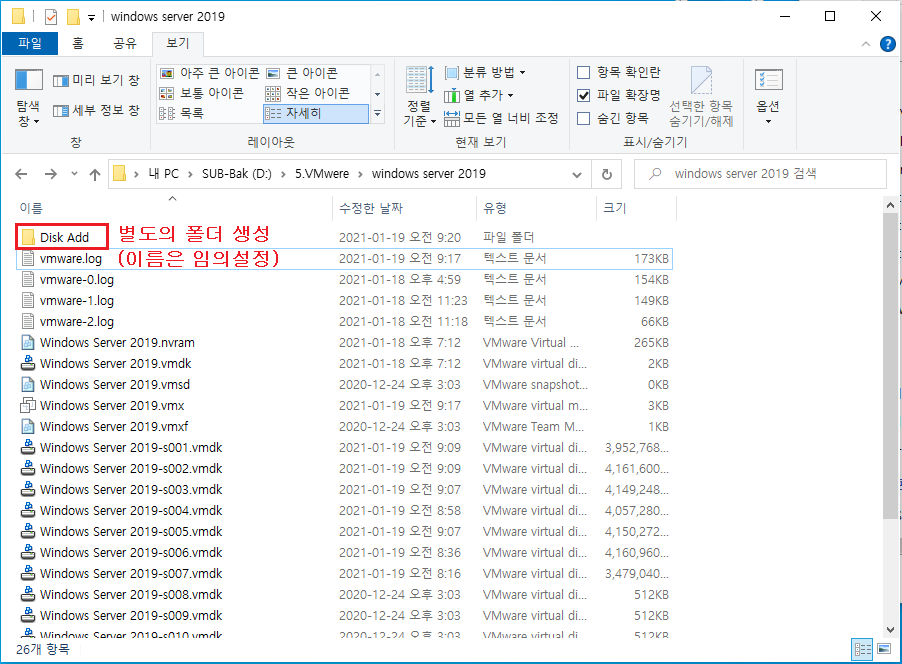Select the View (보기) ribbon tab

(178, 43)
